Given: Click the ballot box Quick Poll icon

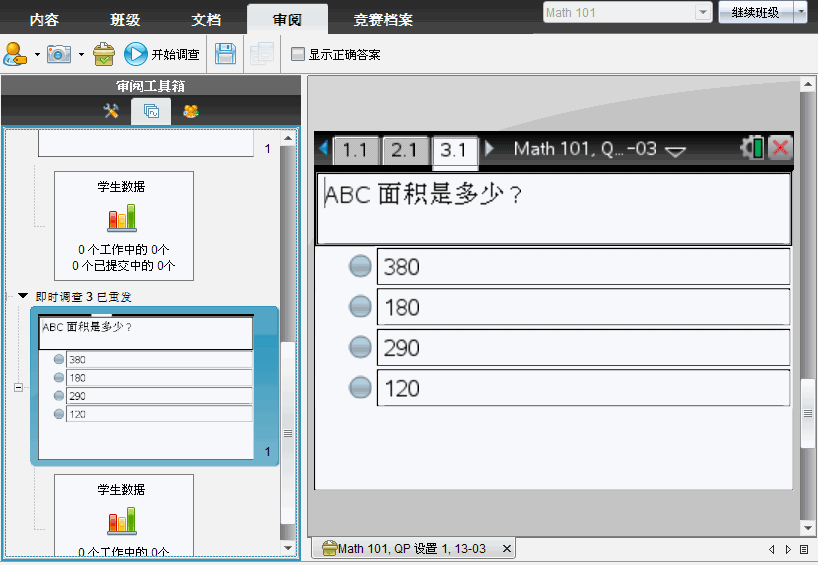Looking at the screenshot, I should coord(104,54).
